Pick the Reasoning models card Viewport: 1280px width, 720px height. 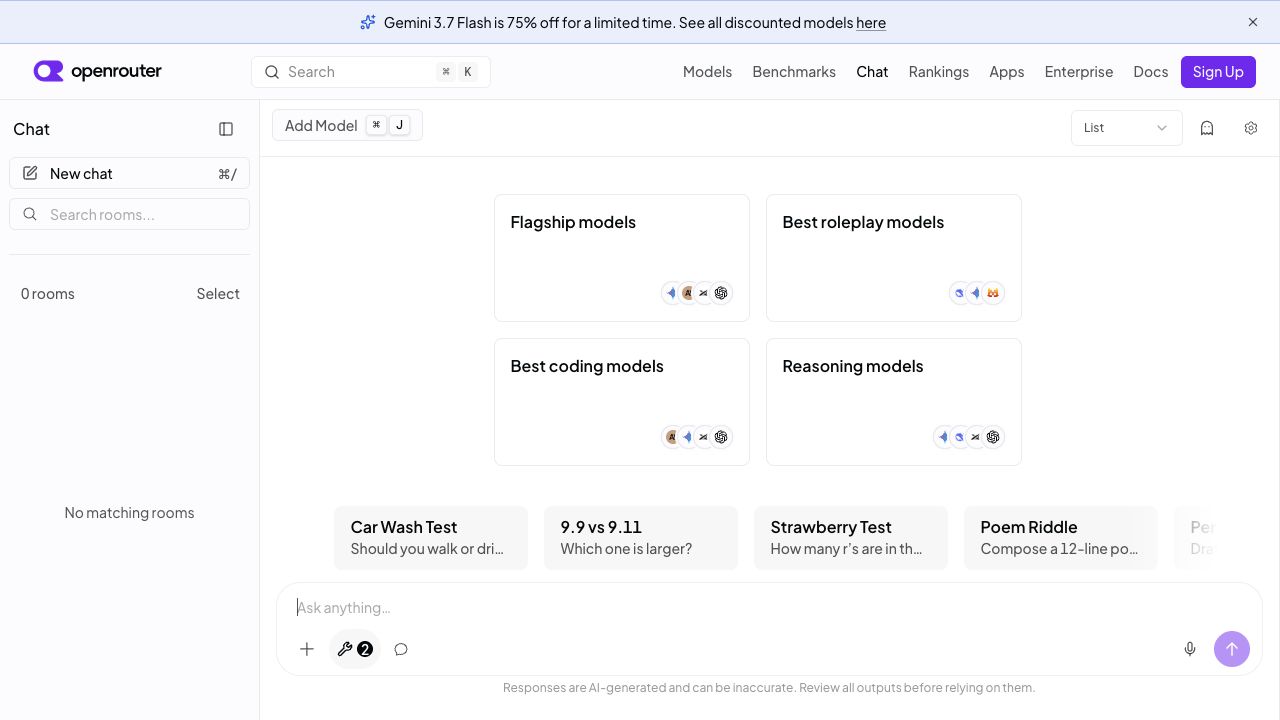tap(894, 402)
